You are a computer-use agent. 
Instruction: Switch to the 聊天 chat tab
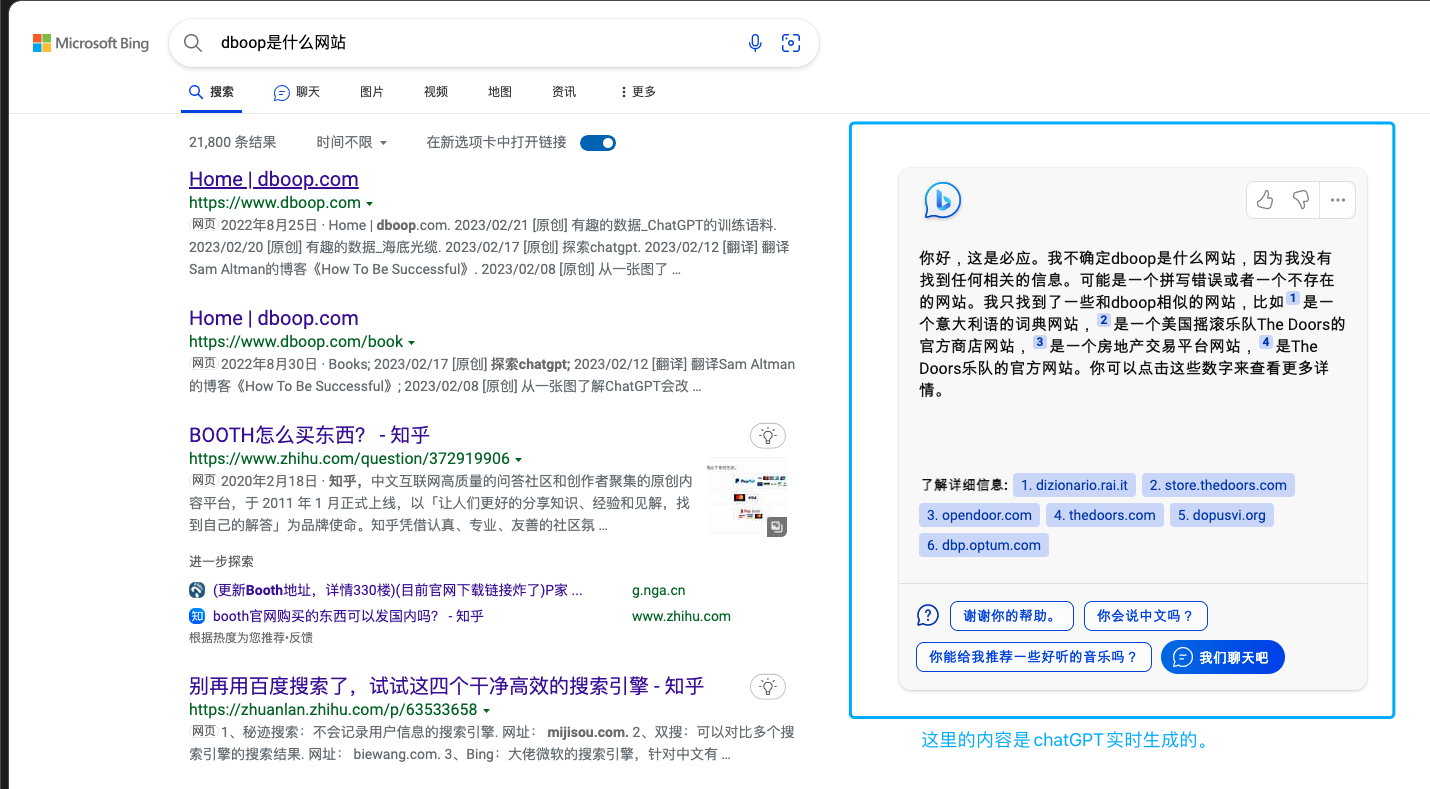coord(297,92)
